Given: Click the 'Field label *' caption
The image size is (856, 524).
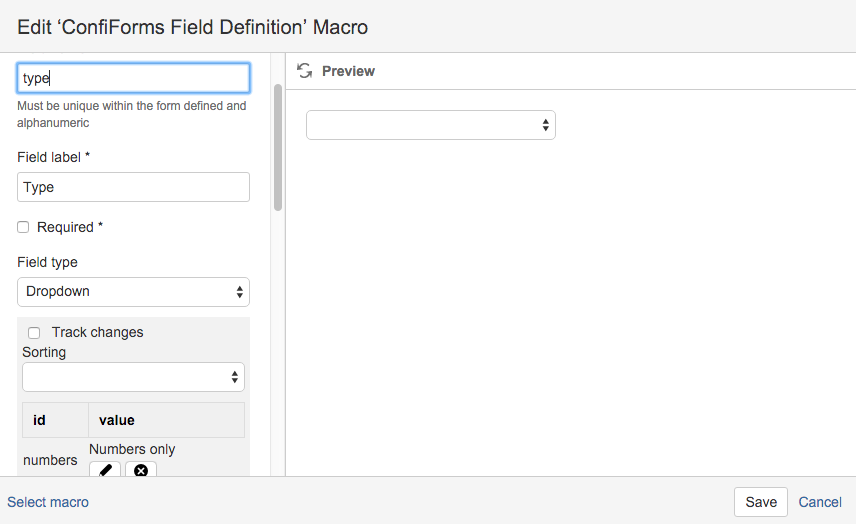Looking at the screenshot, I should (x=54, y=157).
